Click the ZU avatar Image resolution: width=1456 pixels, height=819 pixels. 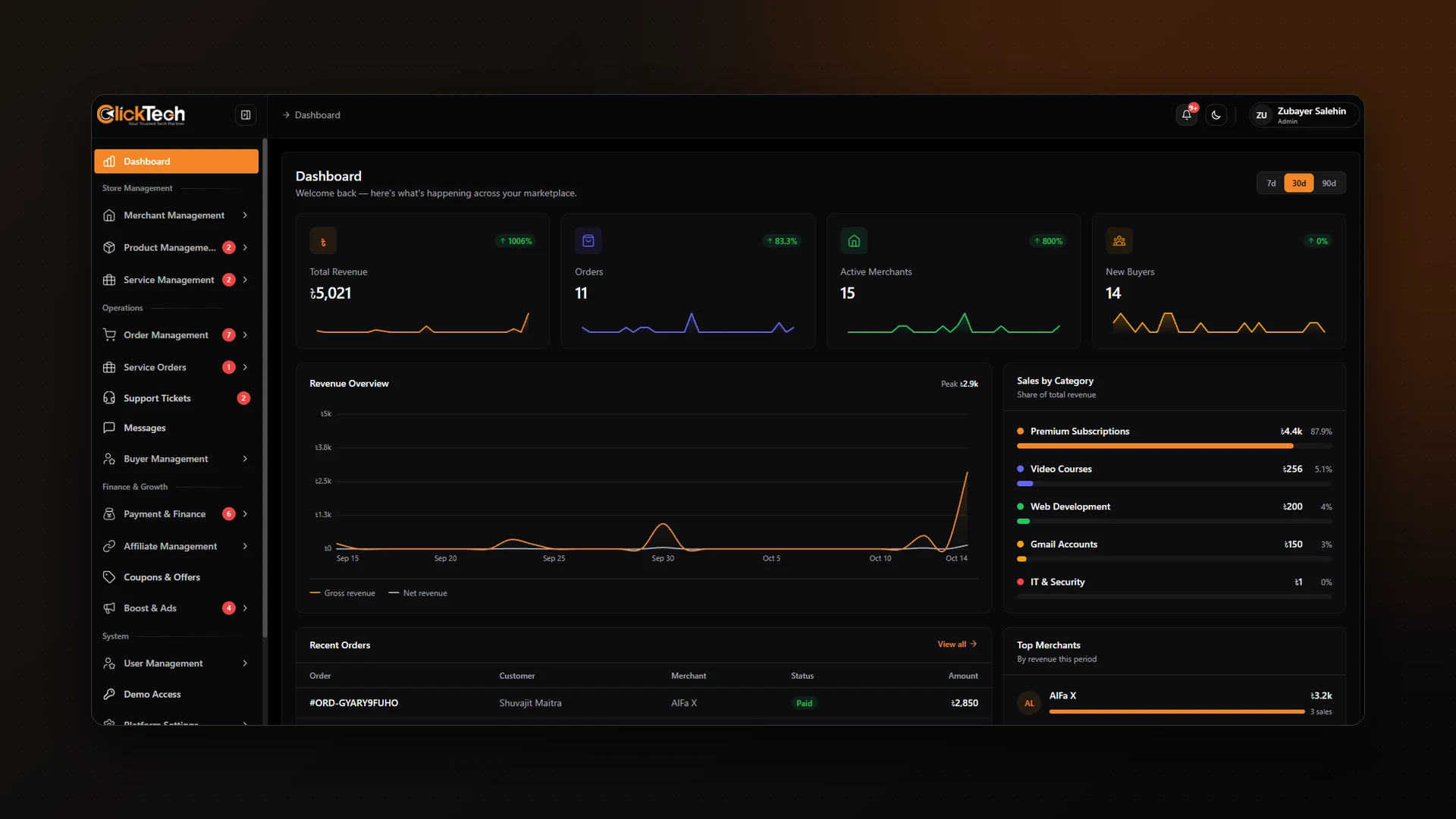pos(1261,115)
